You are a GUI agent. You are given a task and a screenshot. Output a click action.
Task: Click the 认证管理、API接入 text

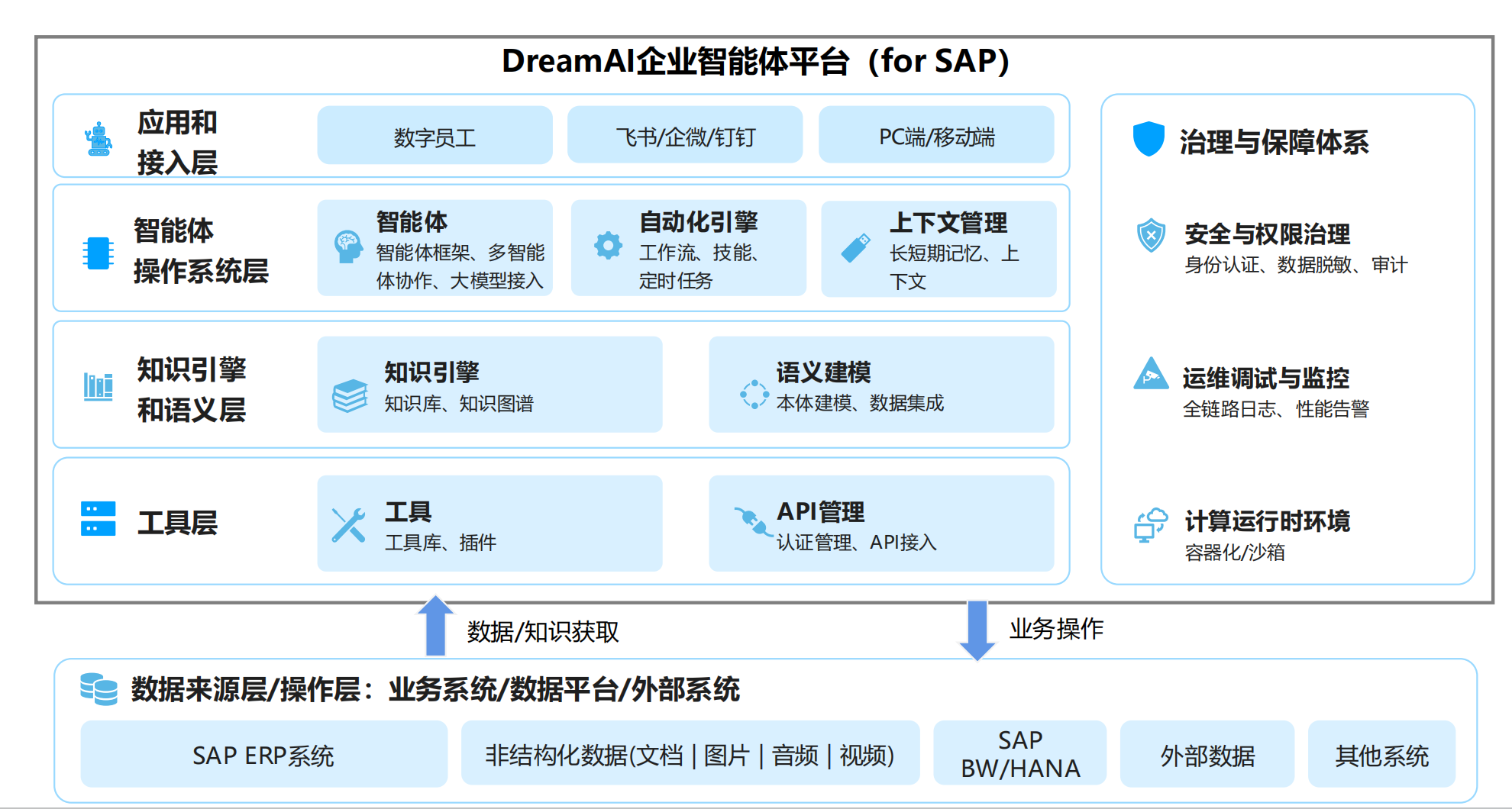pos(857,542)
